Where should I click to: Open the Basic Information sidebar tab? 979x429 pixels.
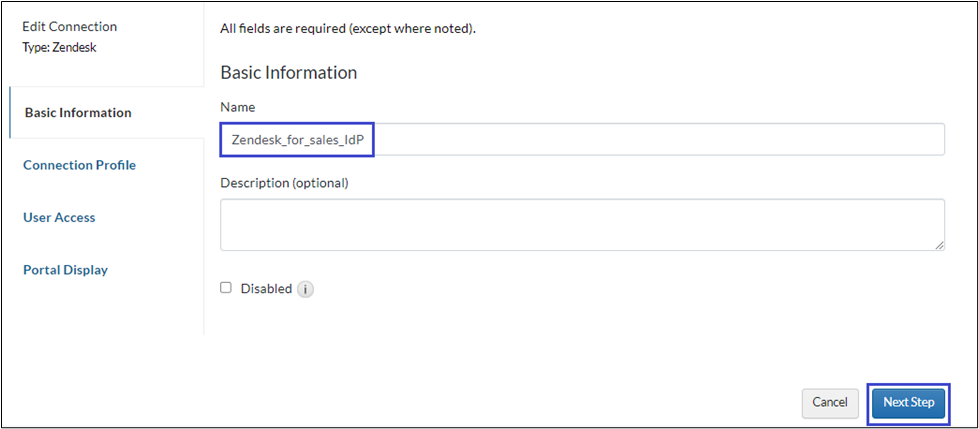(78, 113)
